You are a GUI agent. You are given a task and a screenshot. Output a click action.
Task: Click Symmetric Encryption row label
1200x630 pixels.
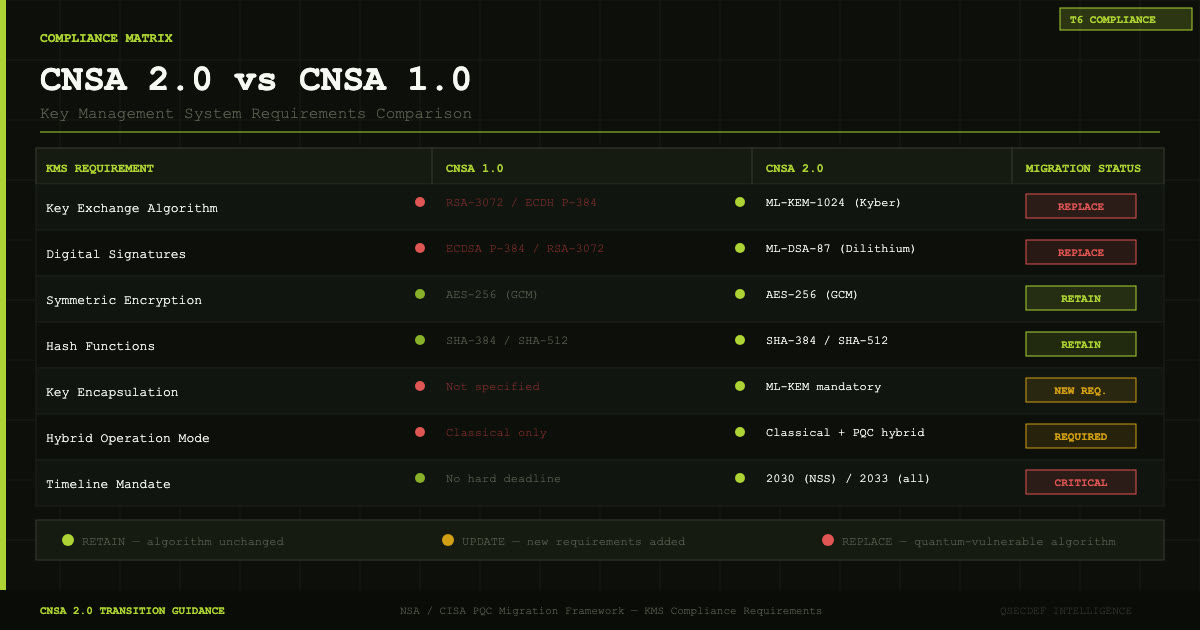tap(124, 300)
